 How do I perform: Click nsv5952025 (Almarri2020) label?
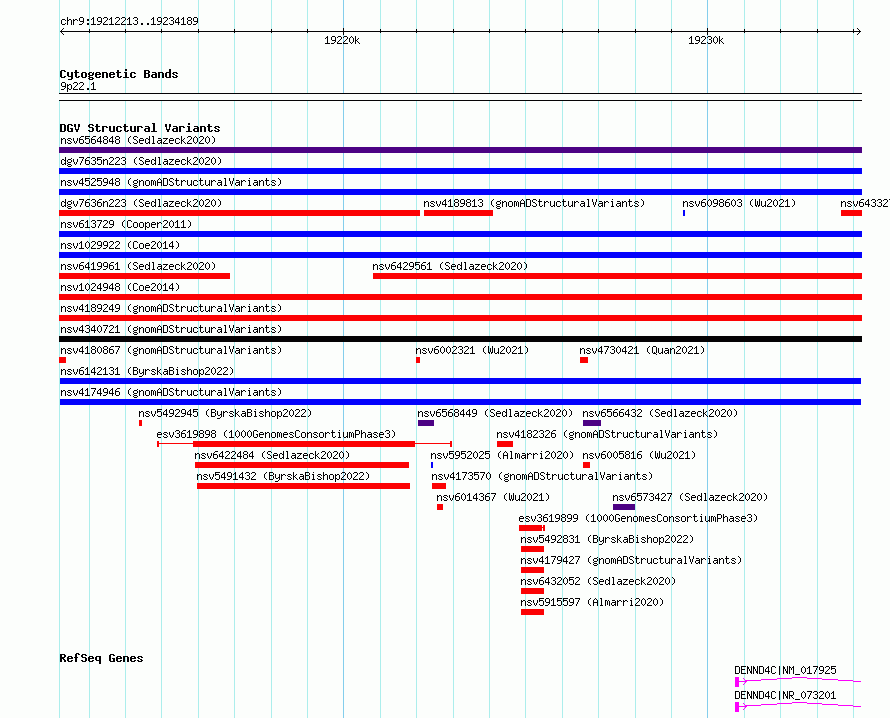coord(502,455)
